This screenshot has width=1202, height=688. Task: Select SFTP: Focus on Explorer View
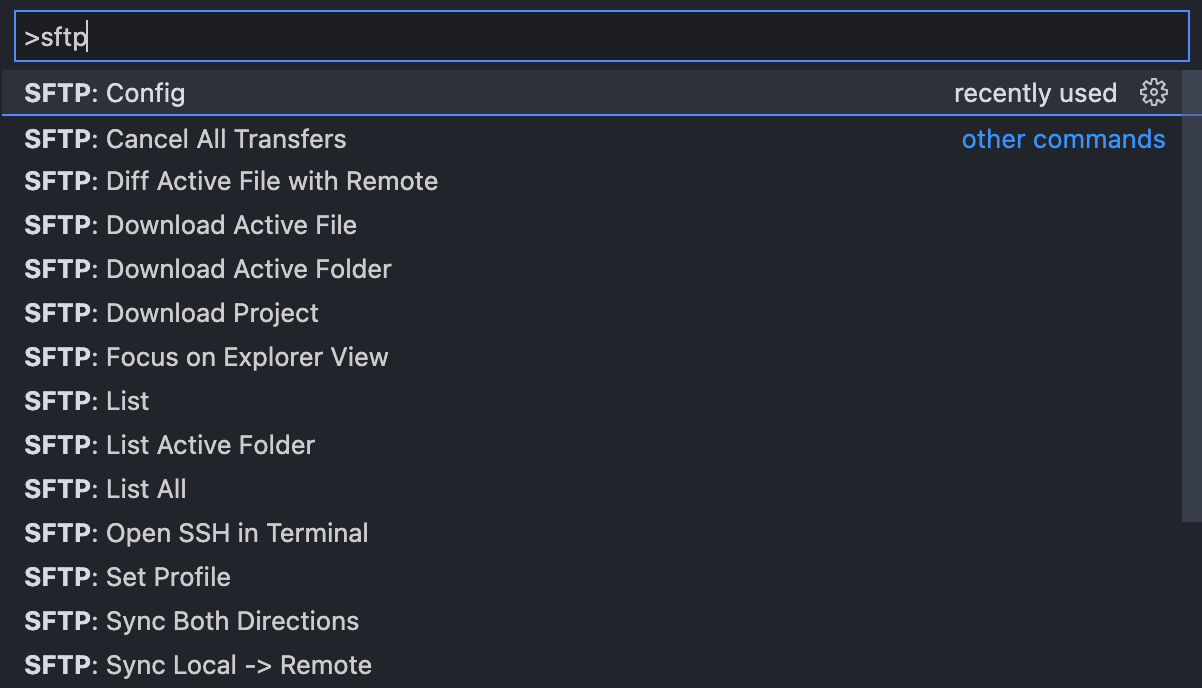point(591,358)
